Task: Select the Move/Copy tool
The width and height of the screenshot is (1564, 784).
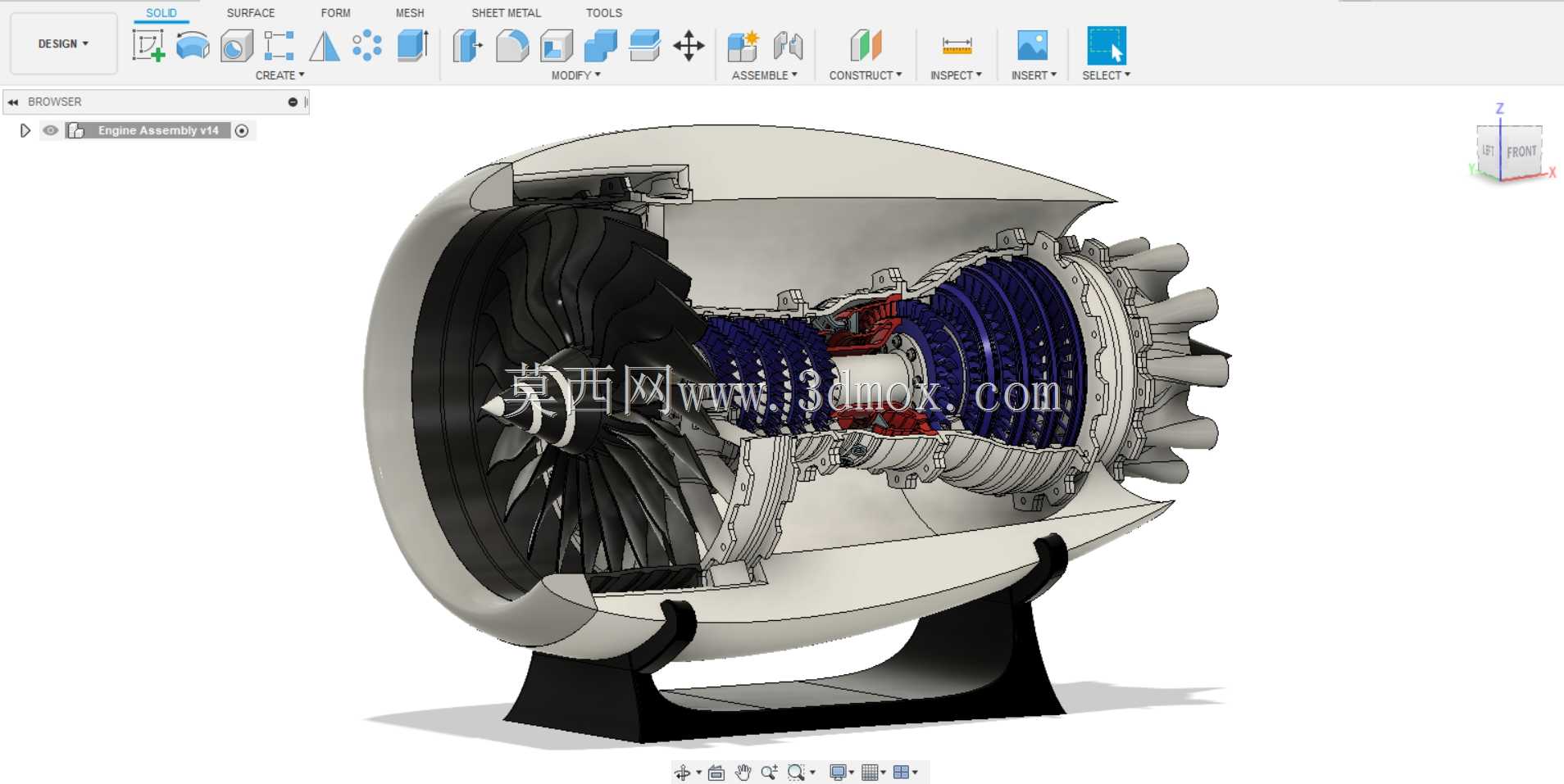Action: click(x=689, y=46)
